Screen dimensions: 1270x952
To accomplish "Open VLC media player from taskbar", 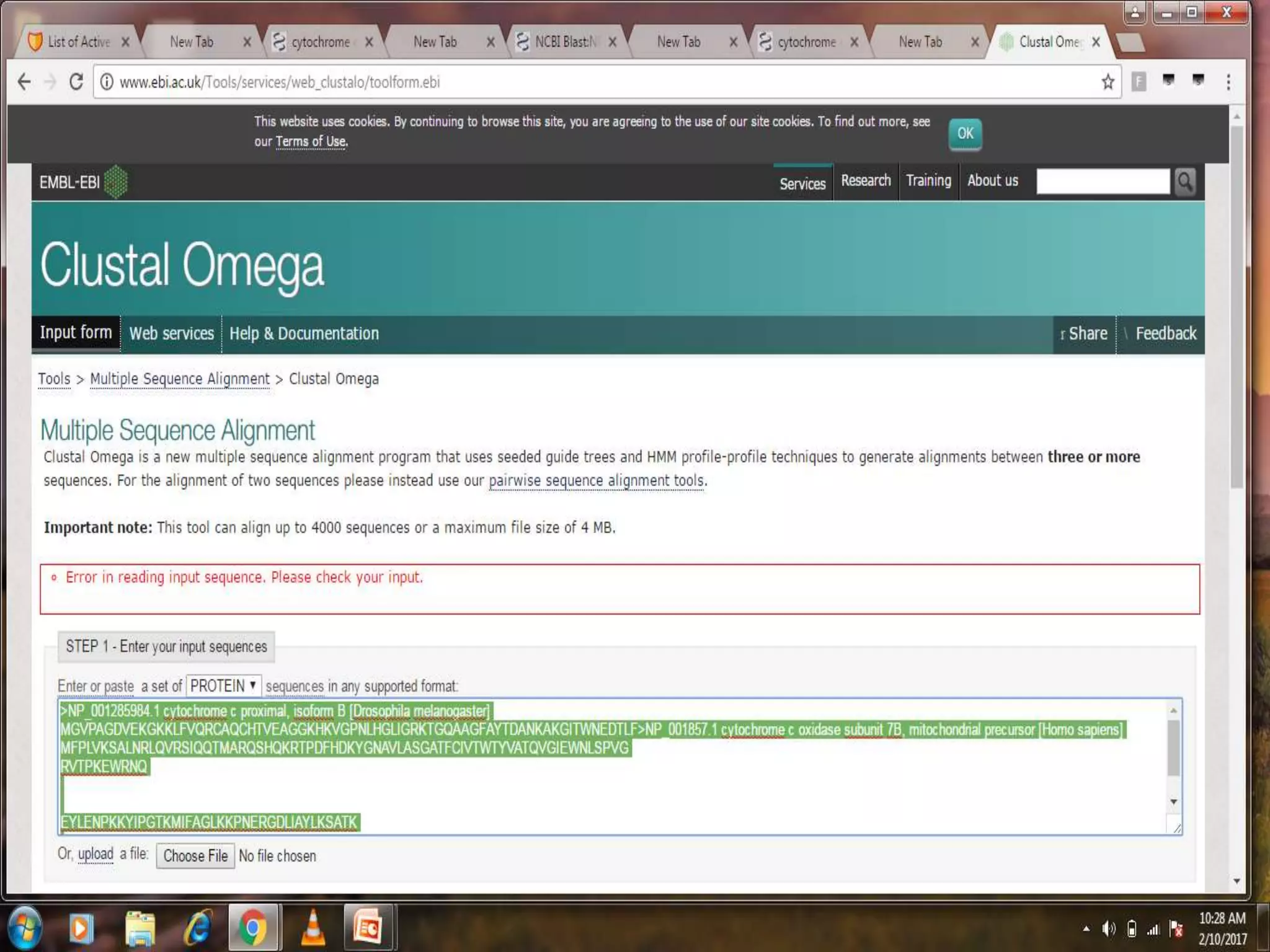I will (313, 928).
